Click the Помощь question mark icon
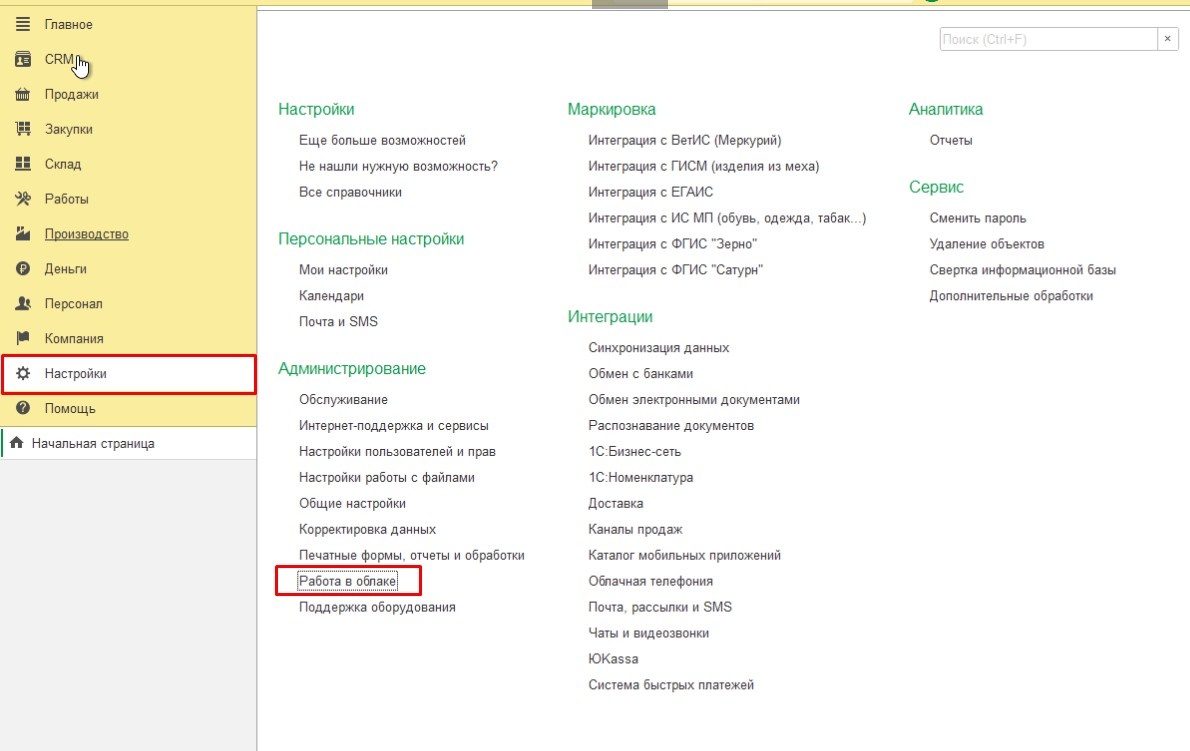 (x=23, y=408)
